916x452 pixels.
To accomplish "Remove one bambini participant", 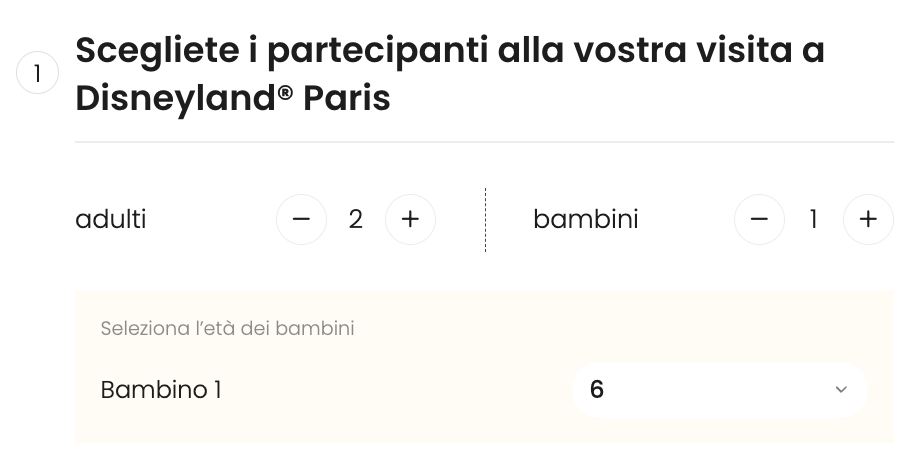I will [759, 219].
